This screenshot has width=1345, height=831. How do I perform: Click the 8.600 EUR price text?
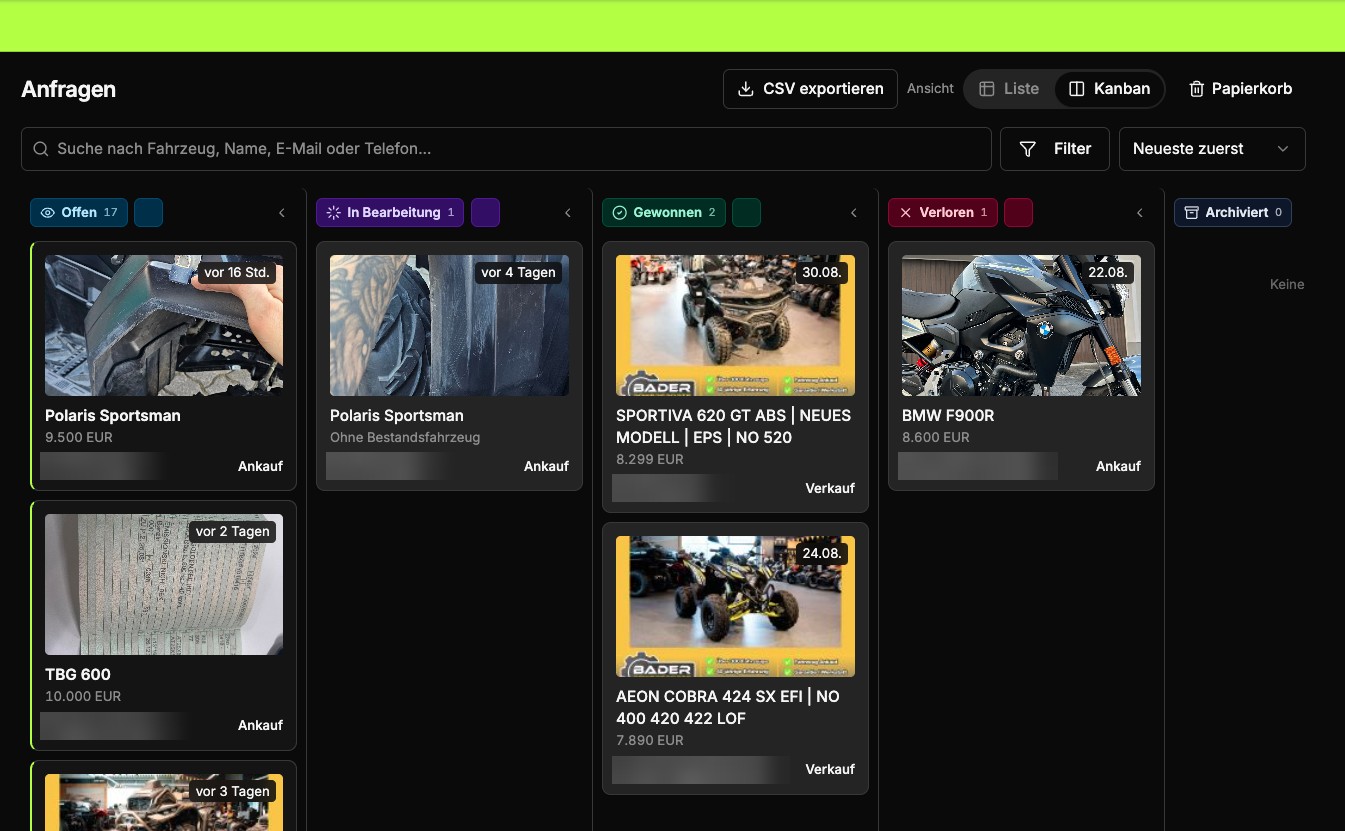936,438
